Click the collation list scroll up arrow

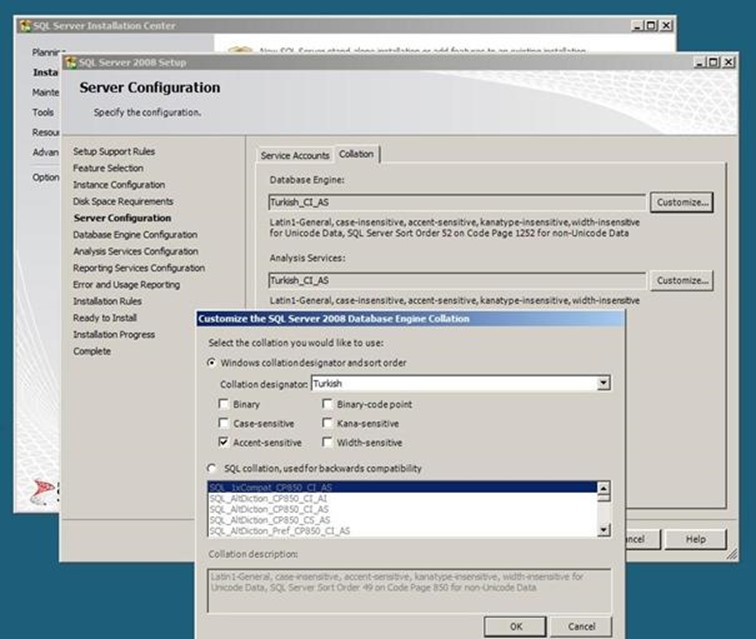604,487
